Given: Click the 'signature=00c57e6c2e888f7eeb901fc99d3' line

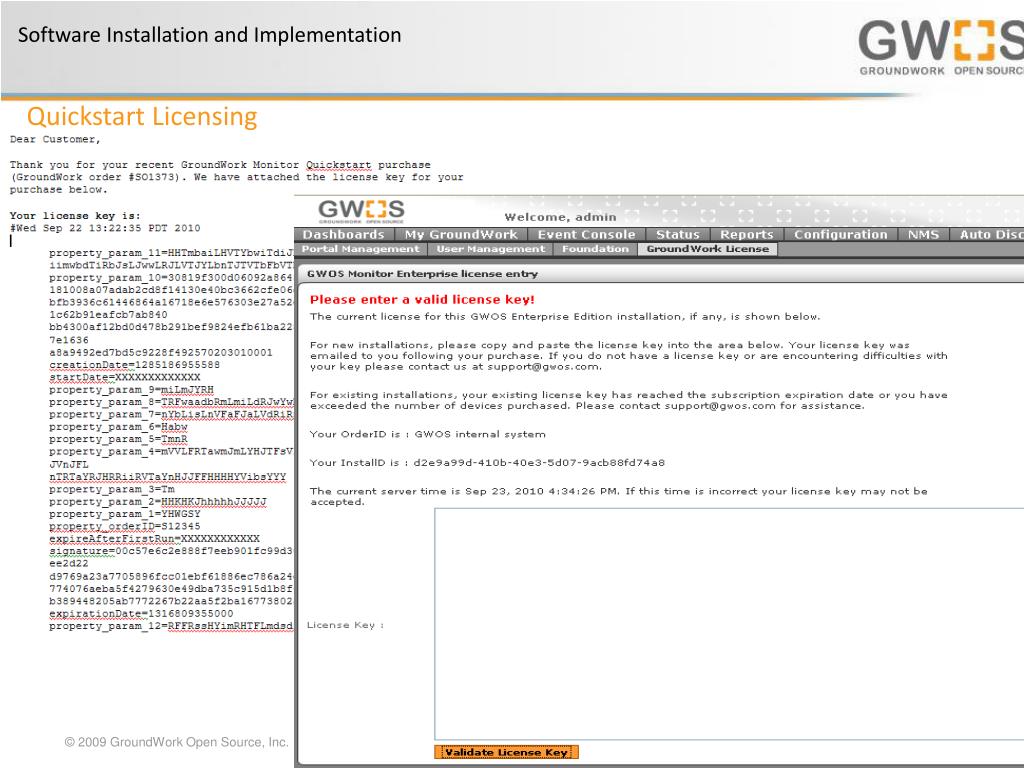Looking at the screenshot, I should click(171, 551).
